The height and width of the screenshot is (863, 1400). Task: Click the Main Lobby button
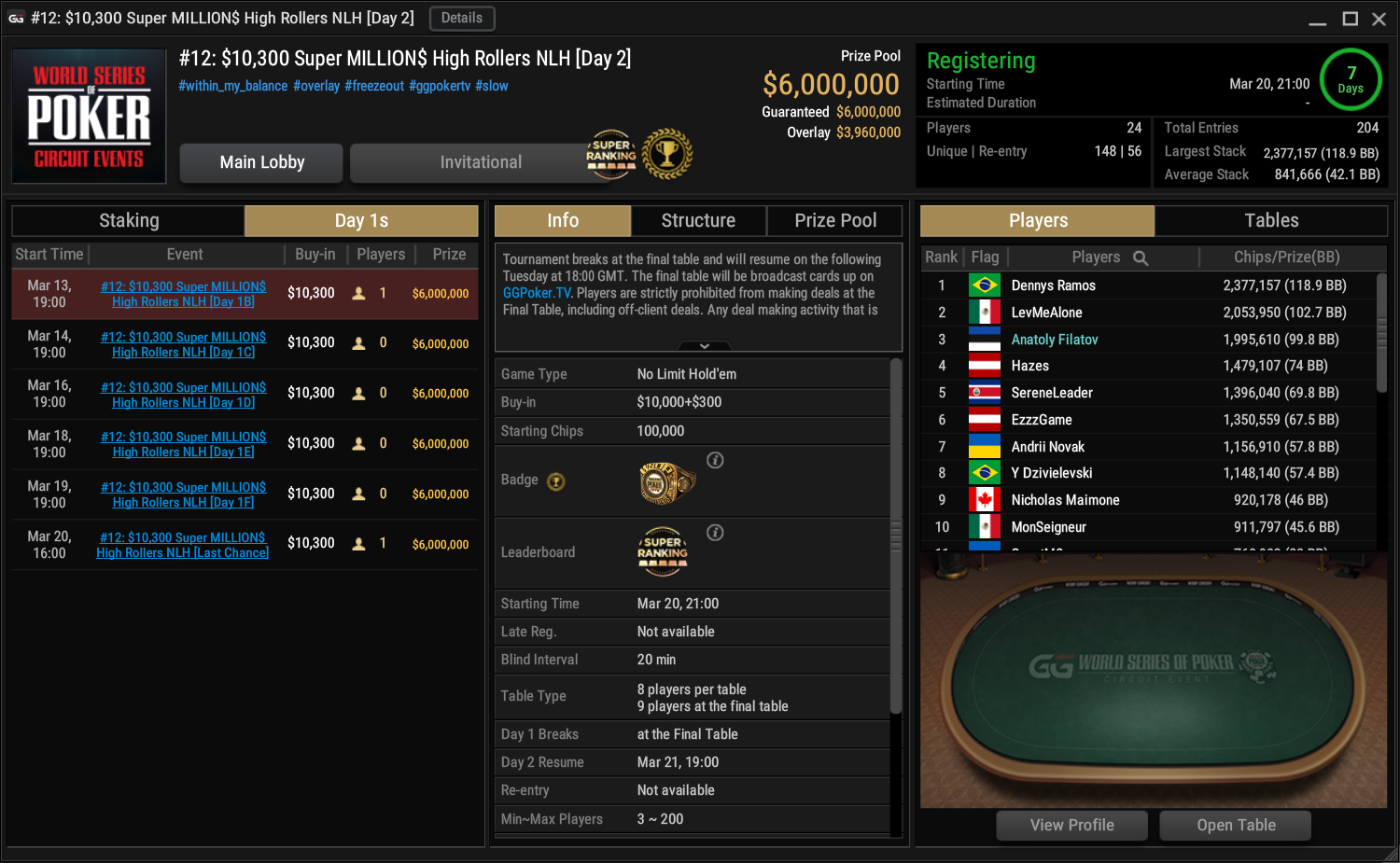[262, 163]
